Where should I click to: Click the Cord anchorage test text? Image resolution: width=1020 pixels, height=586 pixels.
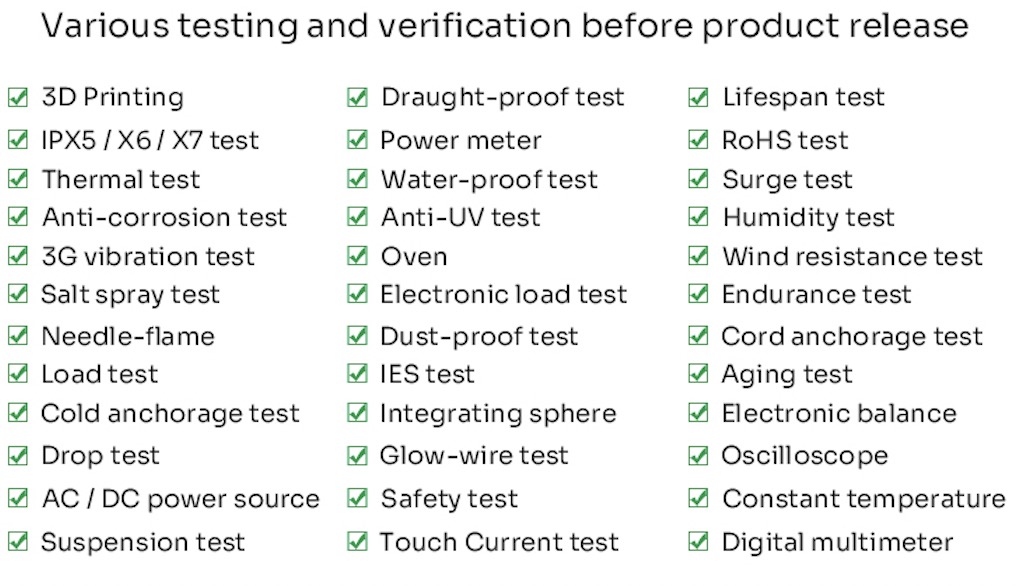click(x=852, y=337)
